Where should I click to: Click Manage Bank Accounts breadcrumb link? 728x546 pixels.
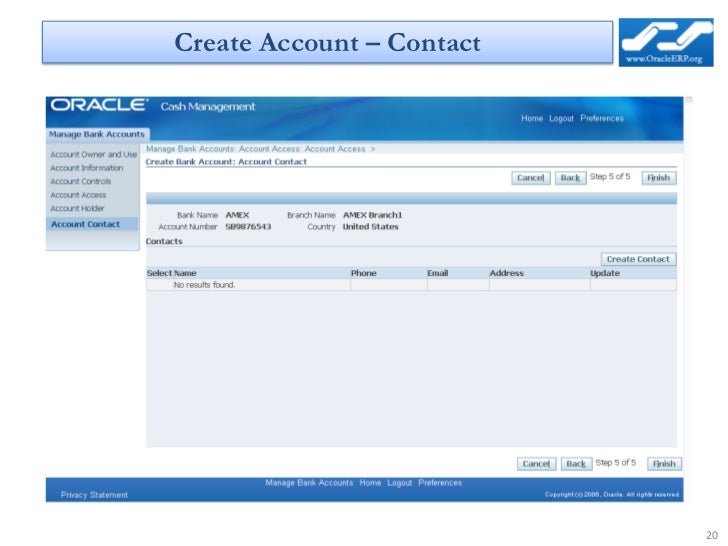click(190, 149)
